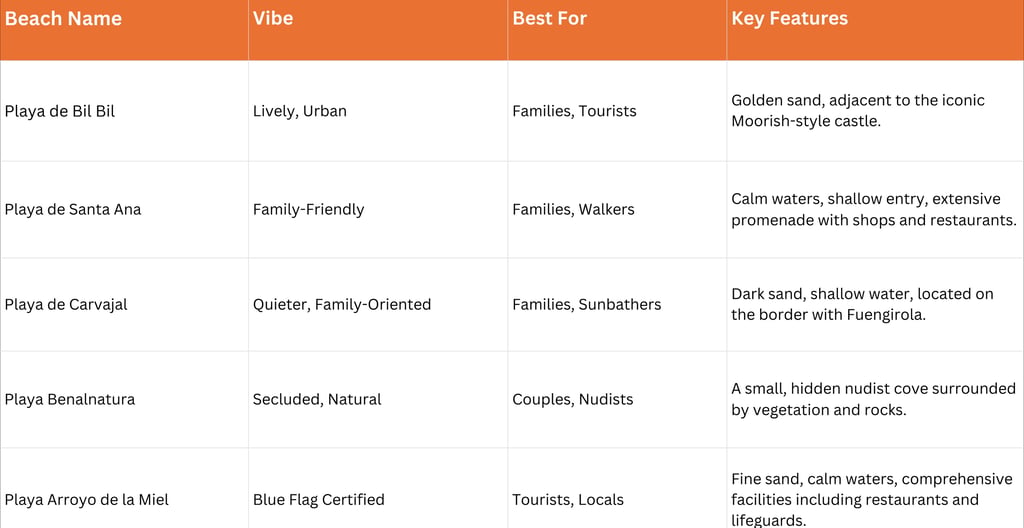The height and width of the screenshot is (528, 1024).
Task: Click the Lively, Urban vibe cell
Action: pos(377,111)
